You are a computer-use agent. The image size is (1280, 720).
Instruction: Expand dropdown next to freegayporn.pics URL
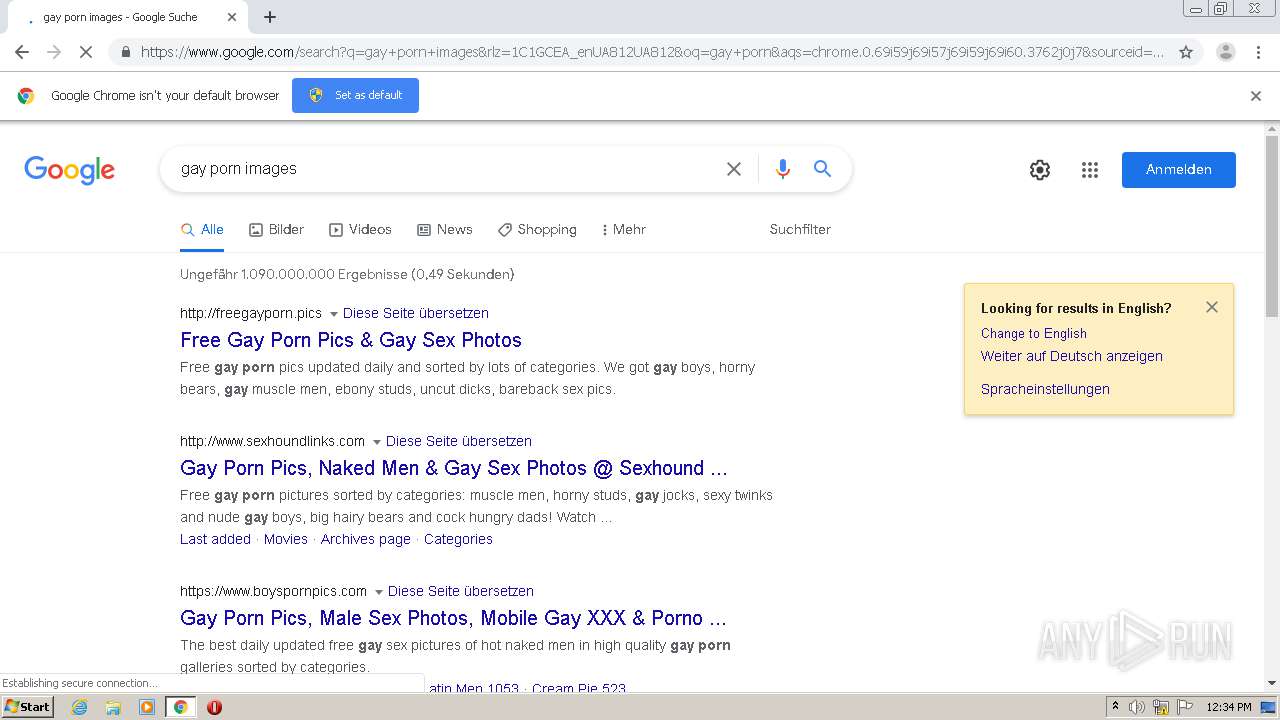tap(334, 314)
